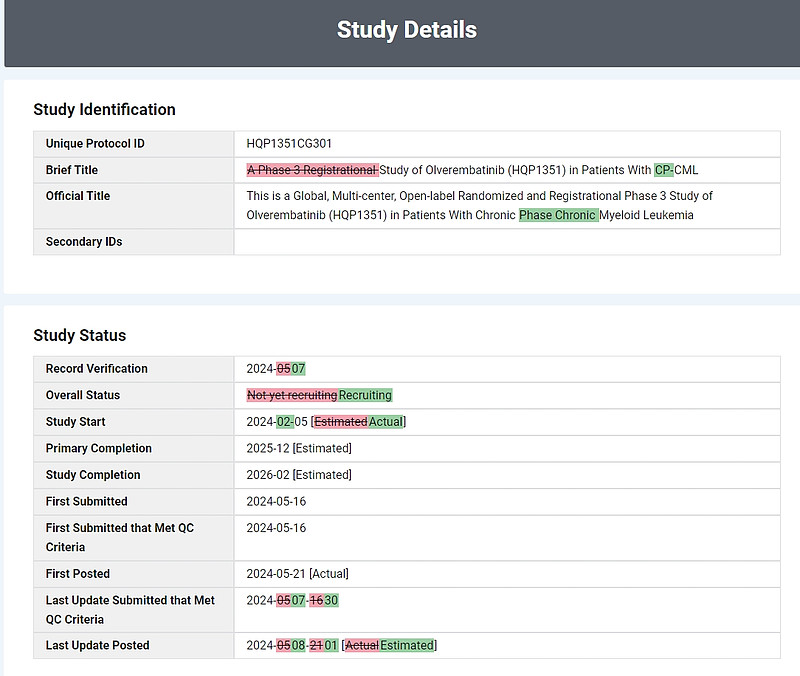The height and width of the screenshot is (676, 800).
Task: Click the Last Update Posted row label
Action: point(97,645)
